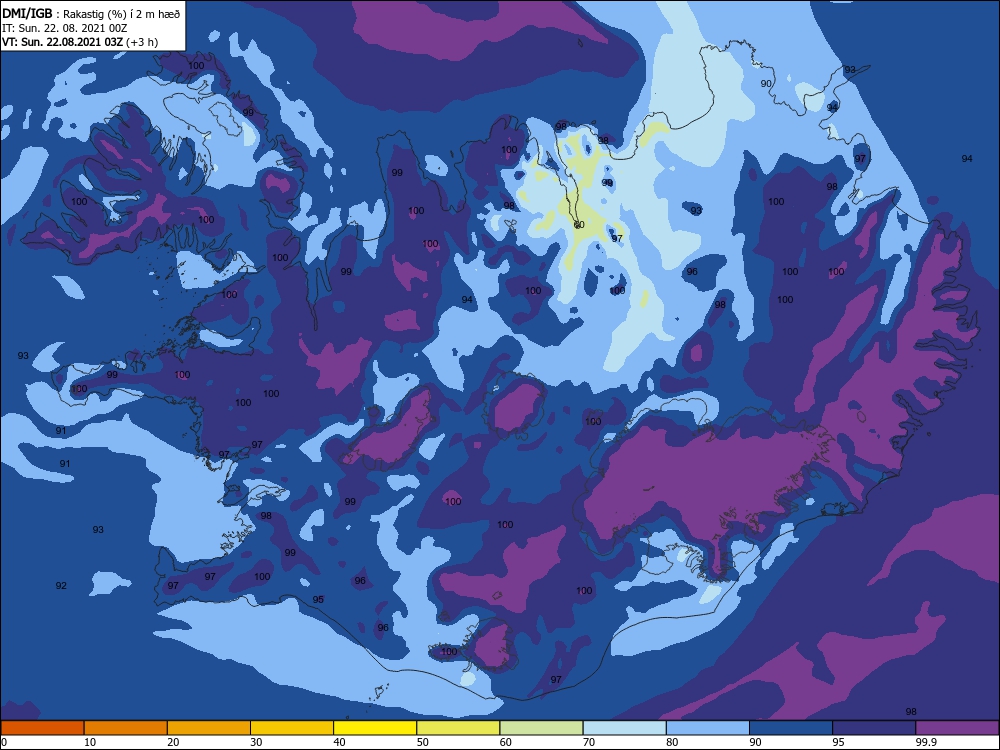Click the '(+3 h)' forecast offset text

coord(142,42)
